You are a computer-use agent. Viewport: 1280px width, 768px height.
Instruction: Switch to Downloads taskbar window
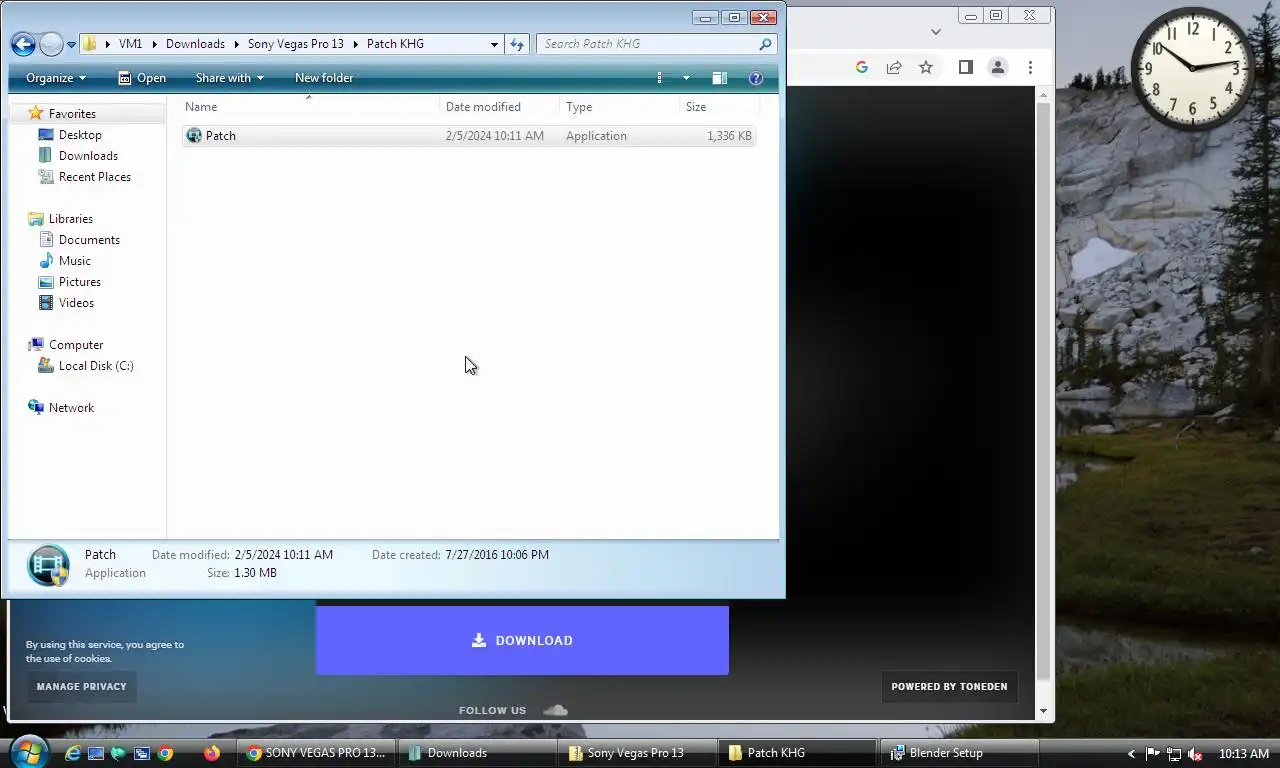click(x=477, y=753)
